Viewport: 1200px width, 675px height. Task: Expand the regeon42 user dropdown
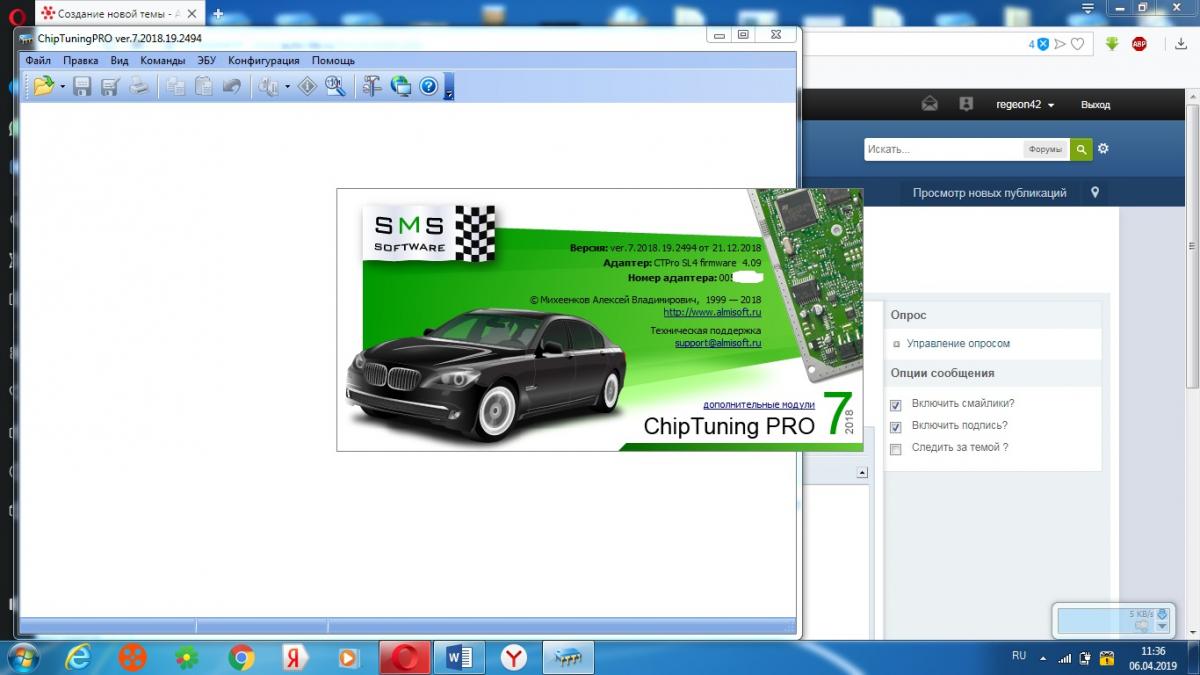click(1025, 104)
